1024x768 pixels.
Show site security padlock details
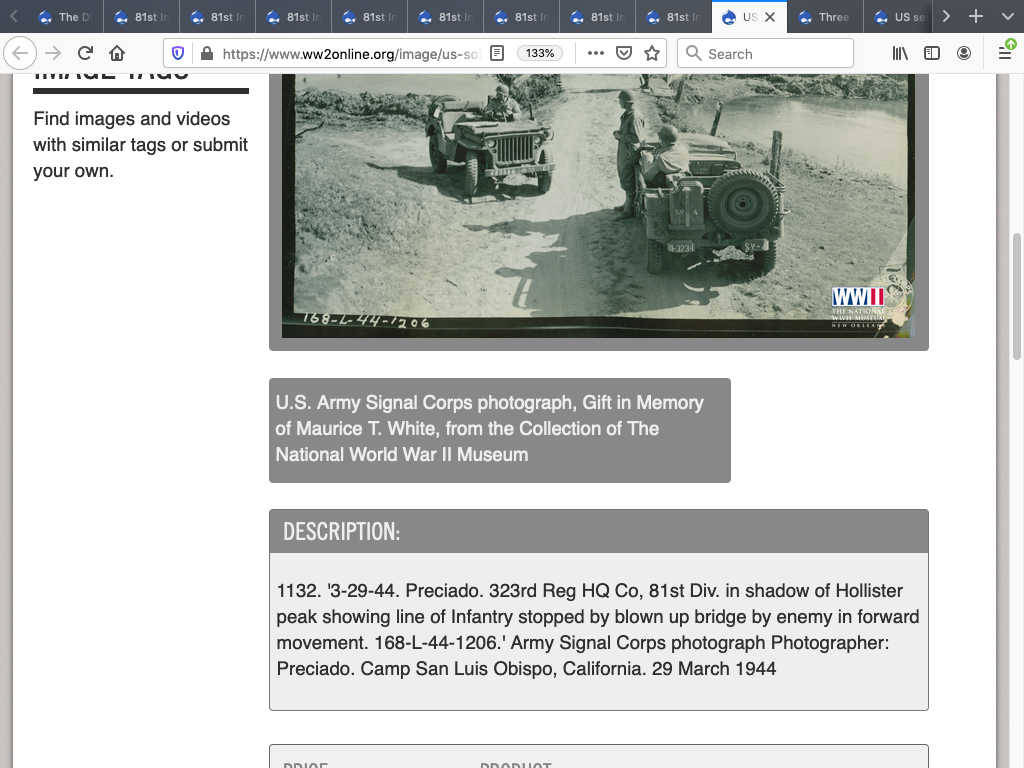pyautogui.click(x=206, y=53)
